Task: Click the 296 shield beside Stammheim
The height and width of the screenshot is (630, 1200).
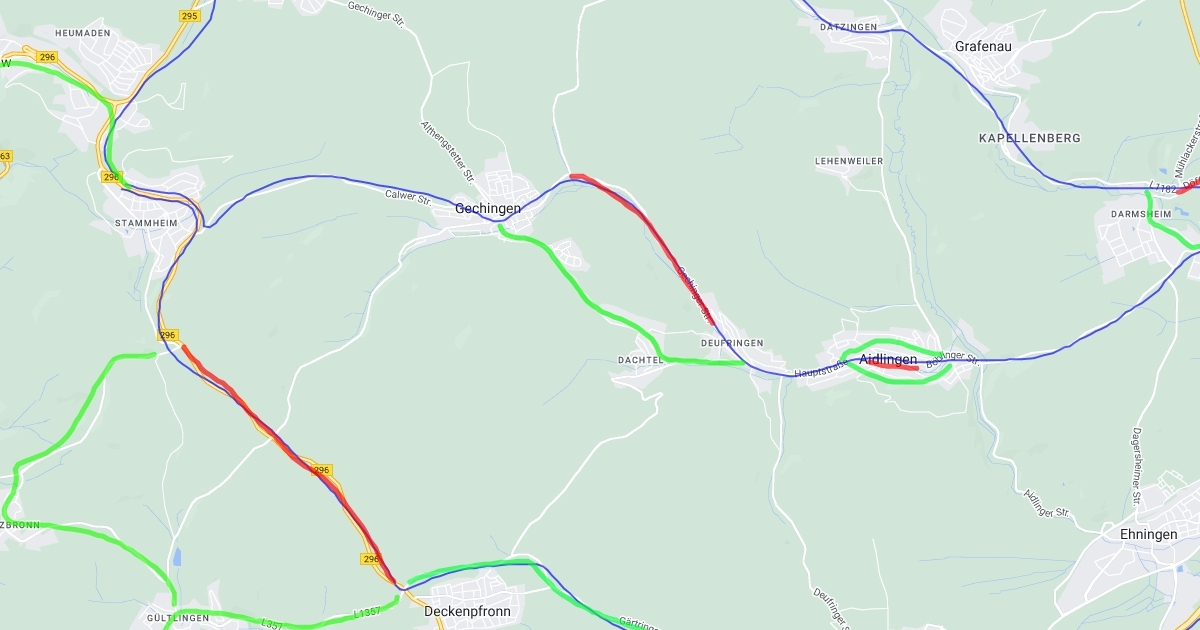Action: coord(111,177)
